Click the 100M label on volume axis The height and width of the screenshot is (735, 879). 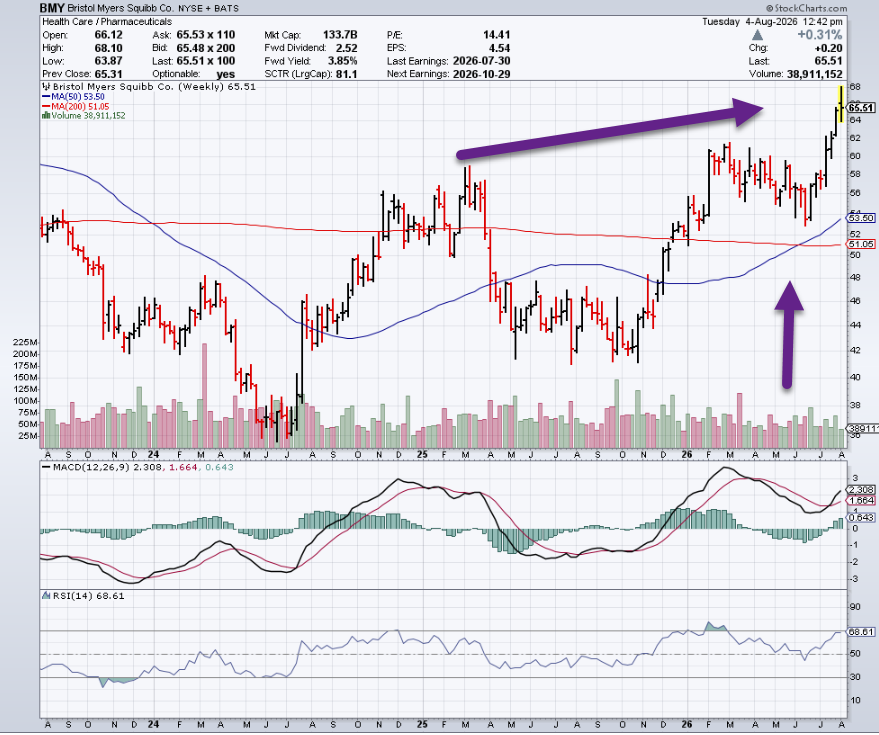(x=26, y=401)
